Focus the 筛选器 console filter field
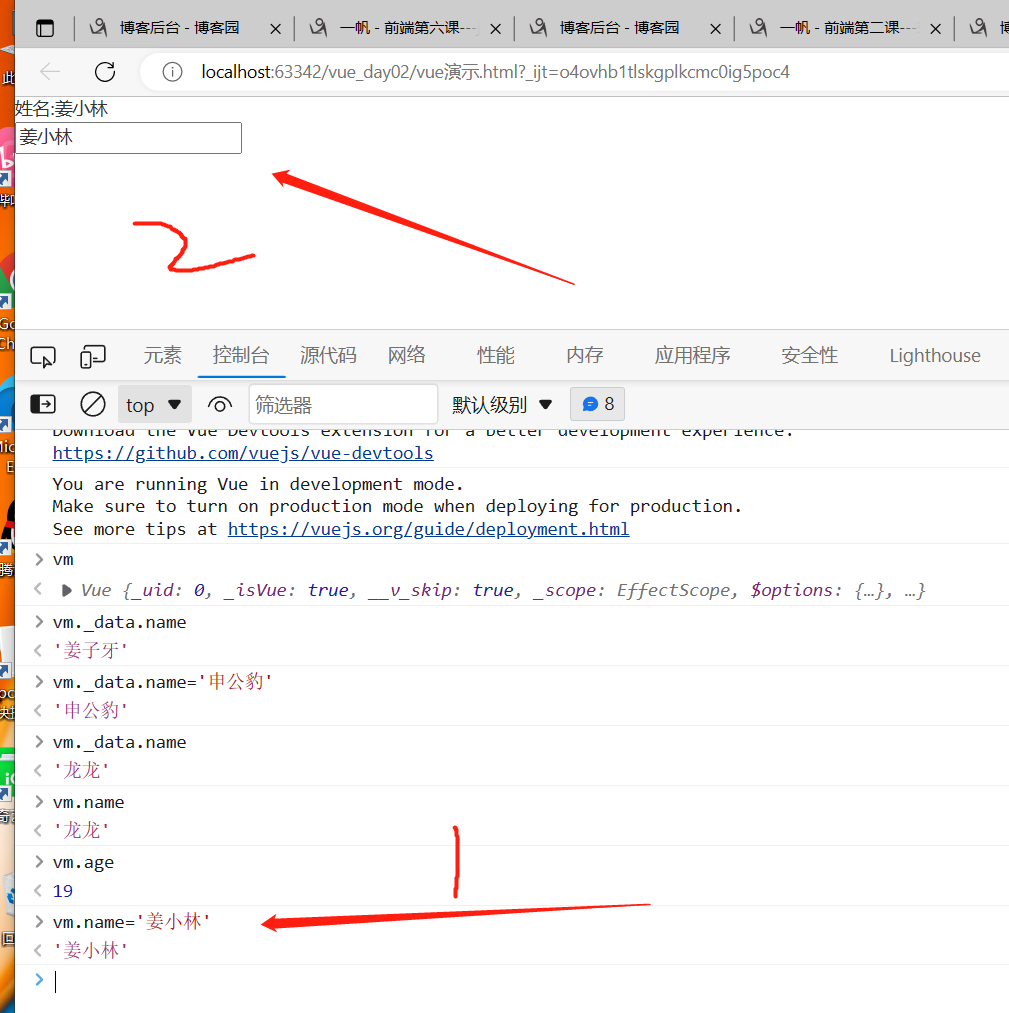 coord(343,405)
